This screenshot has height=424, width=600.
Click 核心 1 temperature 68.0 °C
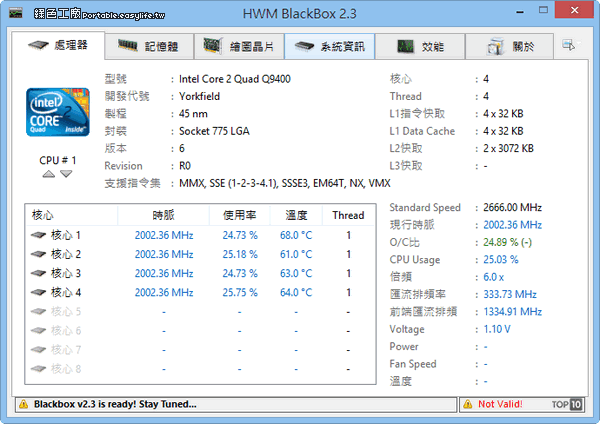(x=296, y=235)
